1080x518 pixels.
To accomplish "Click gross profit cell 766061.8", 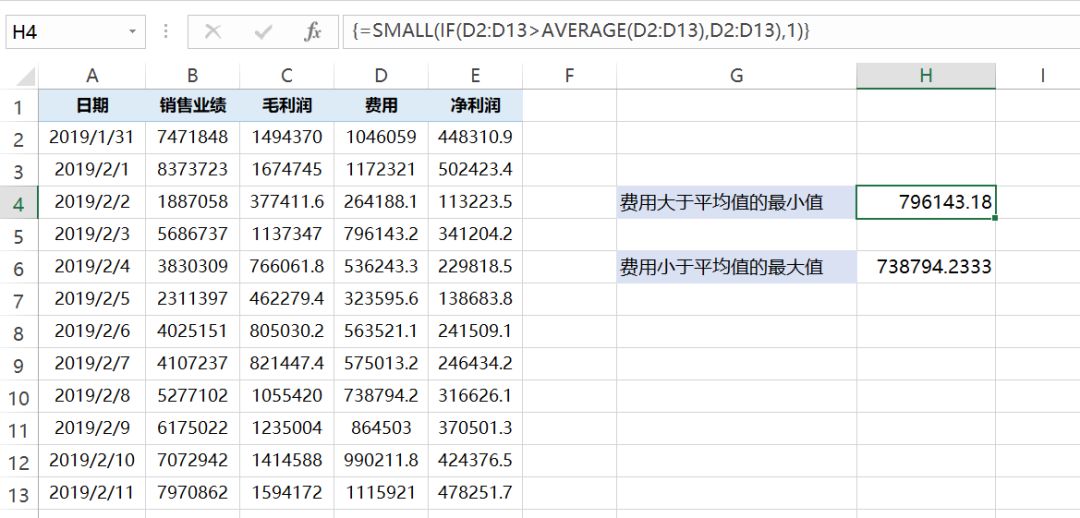I will click(287, 267).
